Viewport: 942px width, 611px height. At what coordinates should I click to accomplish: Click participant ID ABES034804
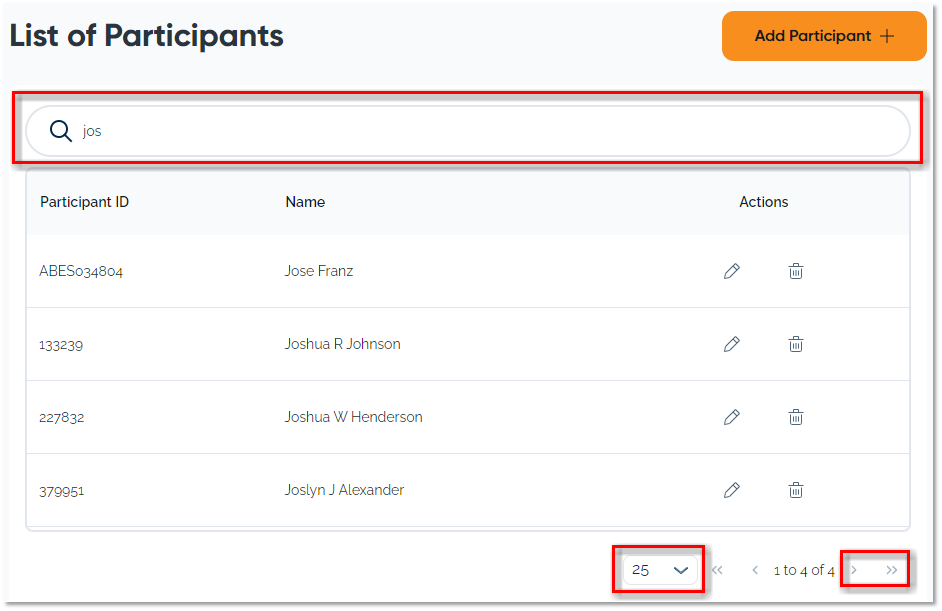tap(81, 271)
